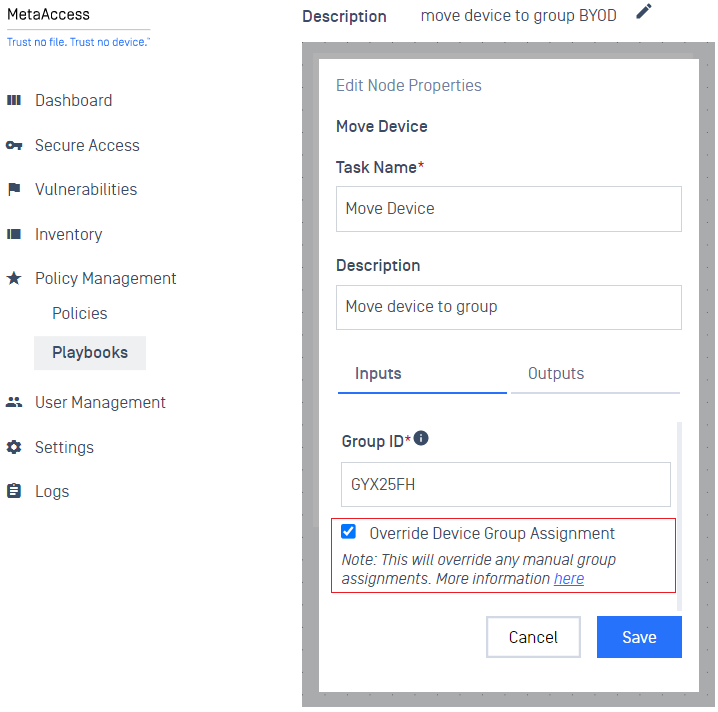This screenshot has width=718, height=712.
Task: Click the Inventory sidebar icon
Action: tap(14, 234)
